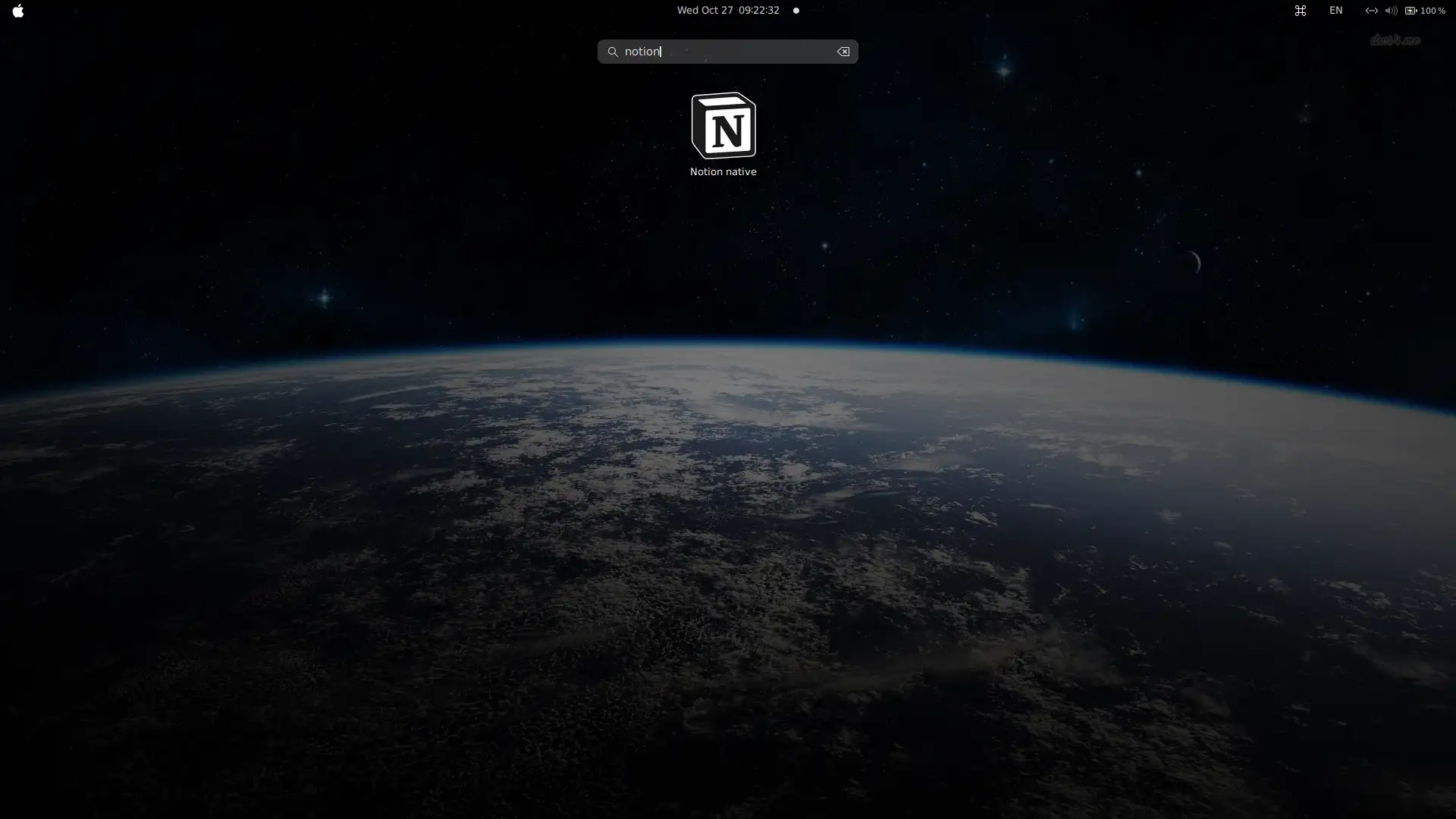This screenshot has width=1456, height=819.
Task: Open calendar via Wed Oct 27 date
Action: click(704, 11)
